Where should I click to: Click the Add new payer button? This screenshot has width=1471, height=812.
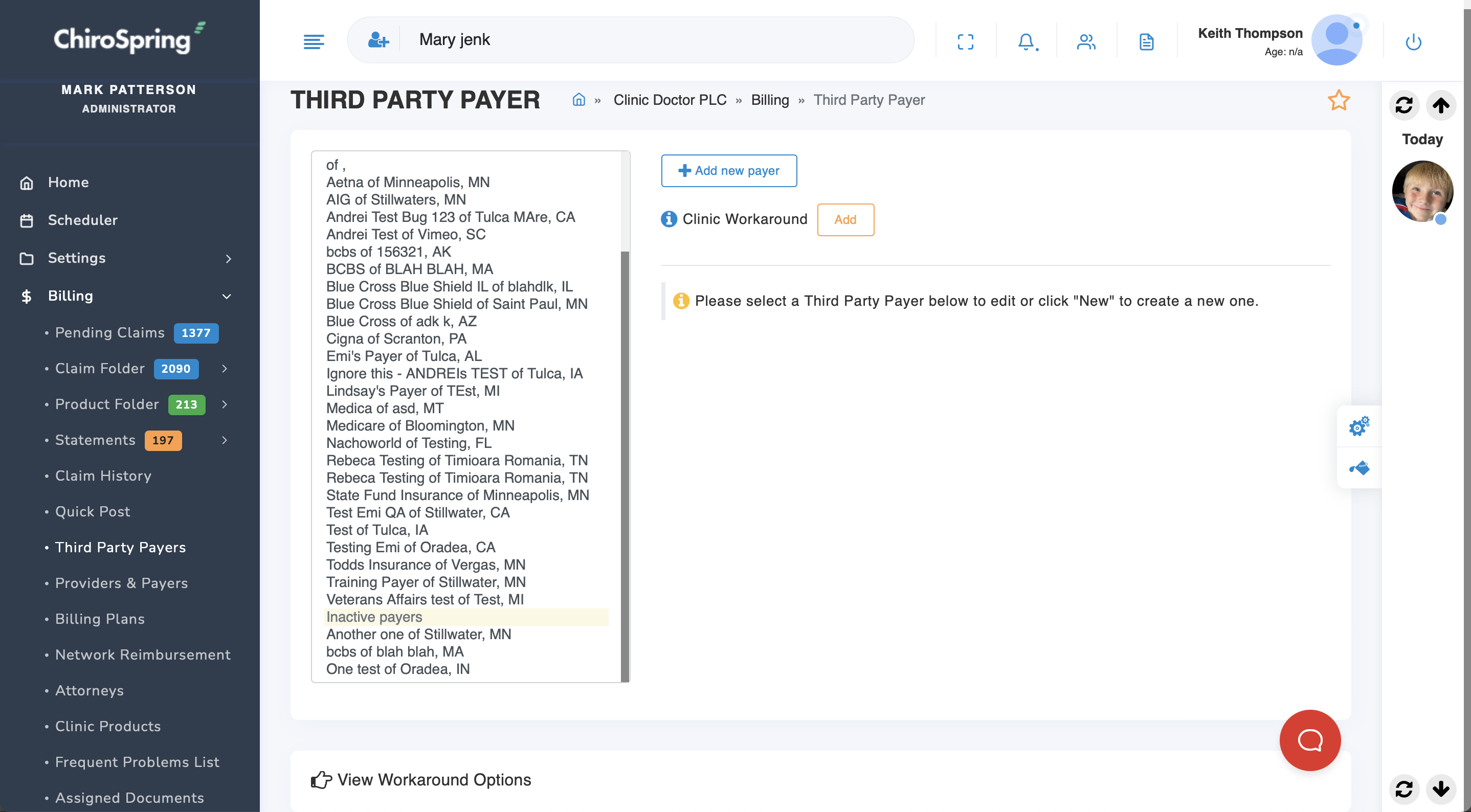(x=729, y=171)
